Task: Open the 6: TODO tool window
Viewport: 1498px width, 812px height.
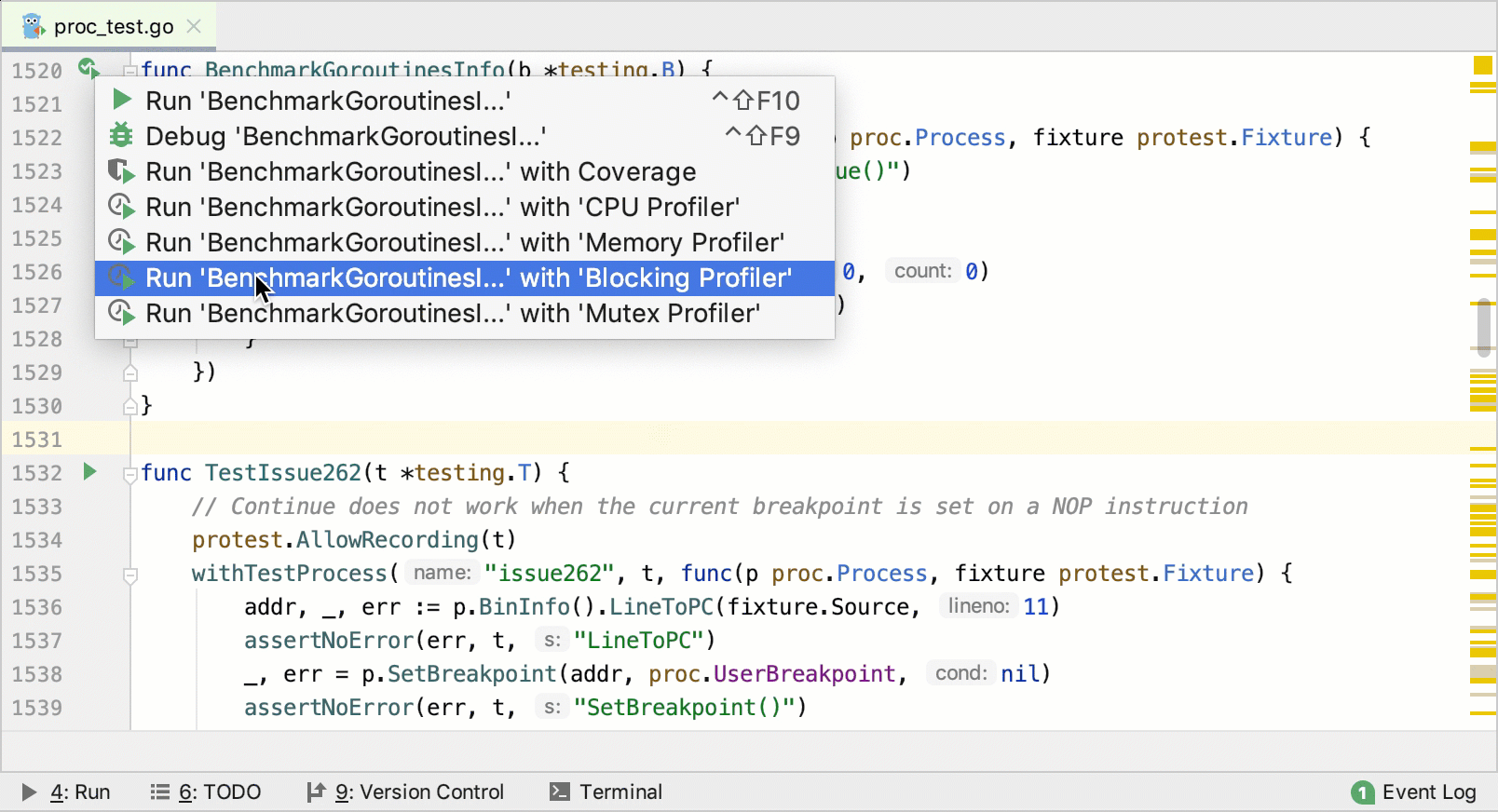Action: coord(206,792)
